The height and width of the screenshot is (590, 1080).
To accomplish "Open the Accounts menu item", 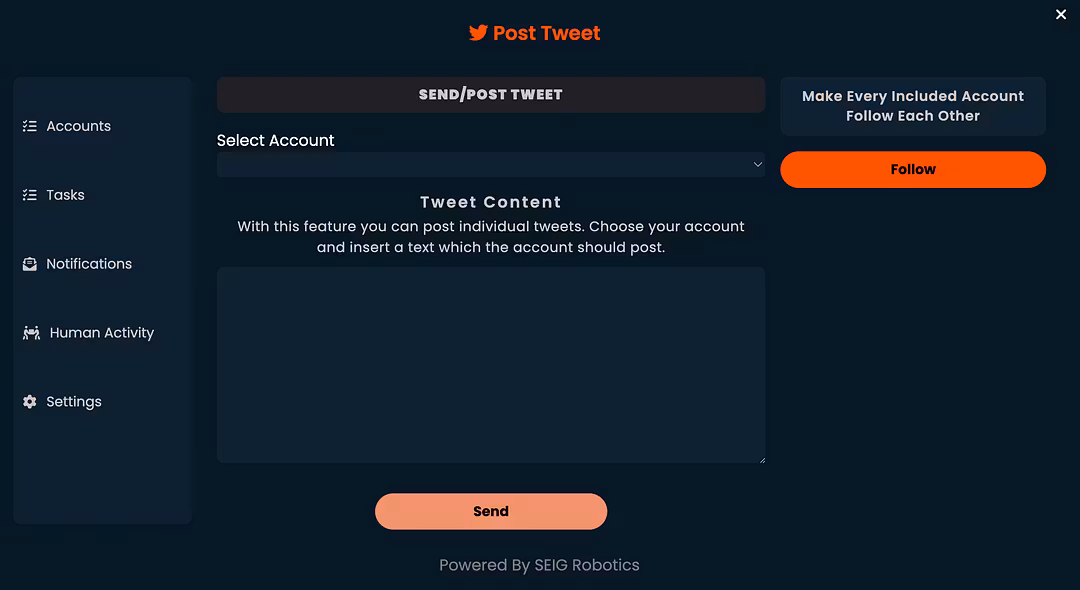I will click(79, 126).
